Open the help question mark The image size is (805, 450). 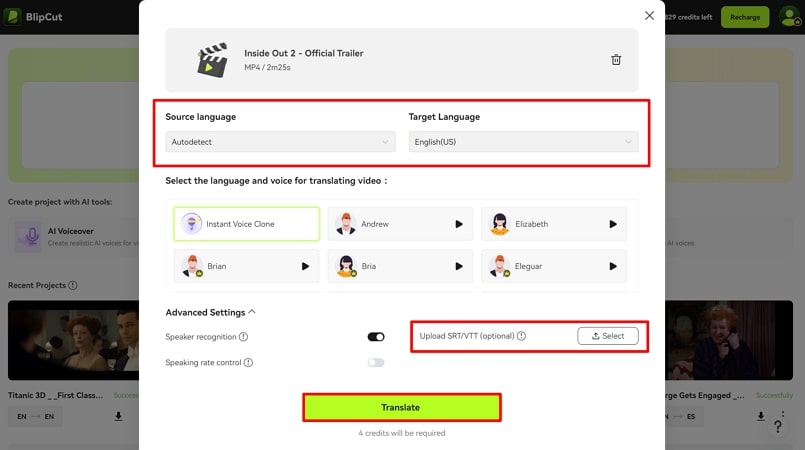tap(778, 426)
